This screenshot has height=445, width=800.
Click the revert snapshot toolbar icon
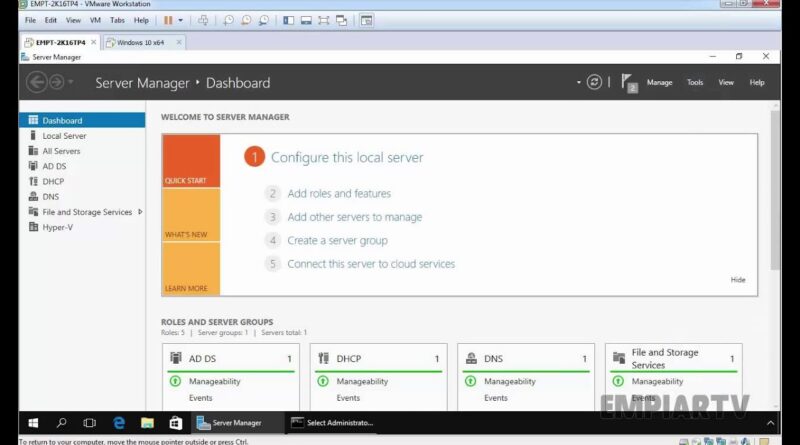coord(246,20)
